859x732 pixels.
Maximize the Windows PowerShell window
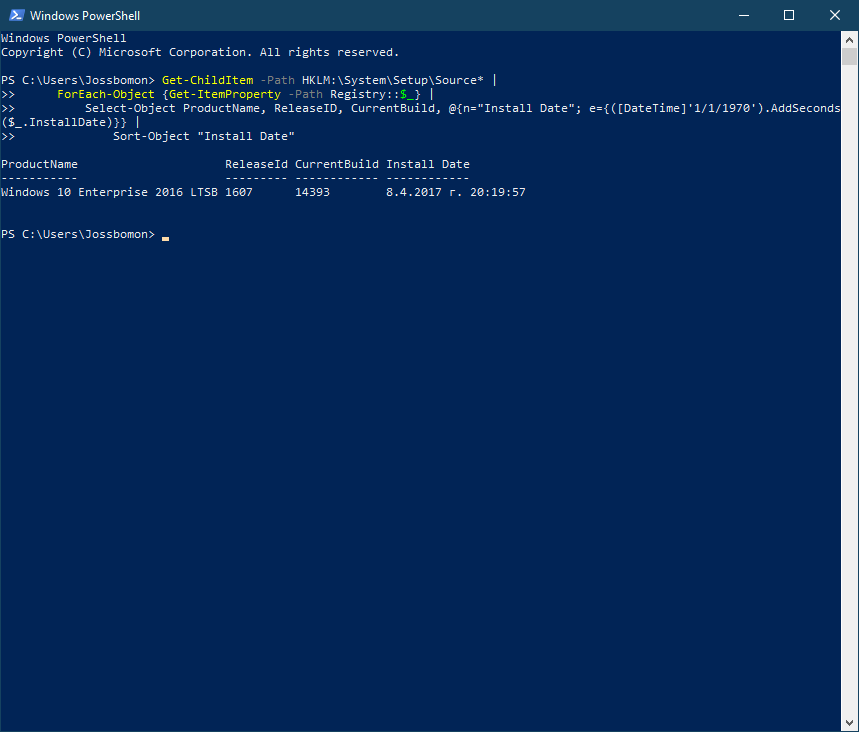789,15
